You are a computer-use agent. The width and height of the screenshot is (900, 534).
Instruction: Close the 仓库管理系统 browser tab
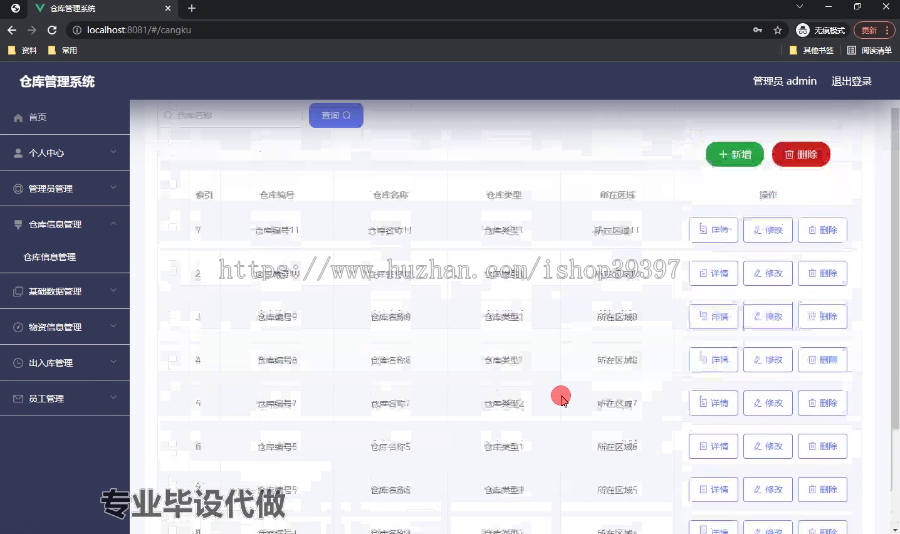tap(168, 8)
